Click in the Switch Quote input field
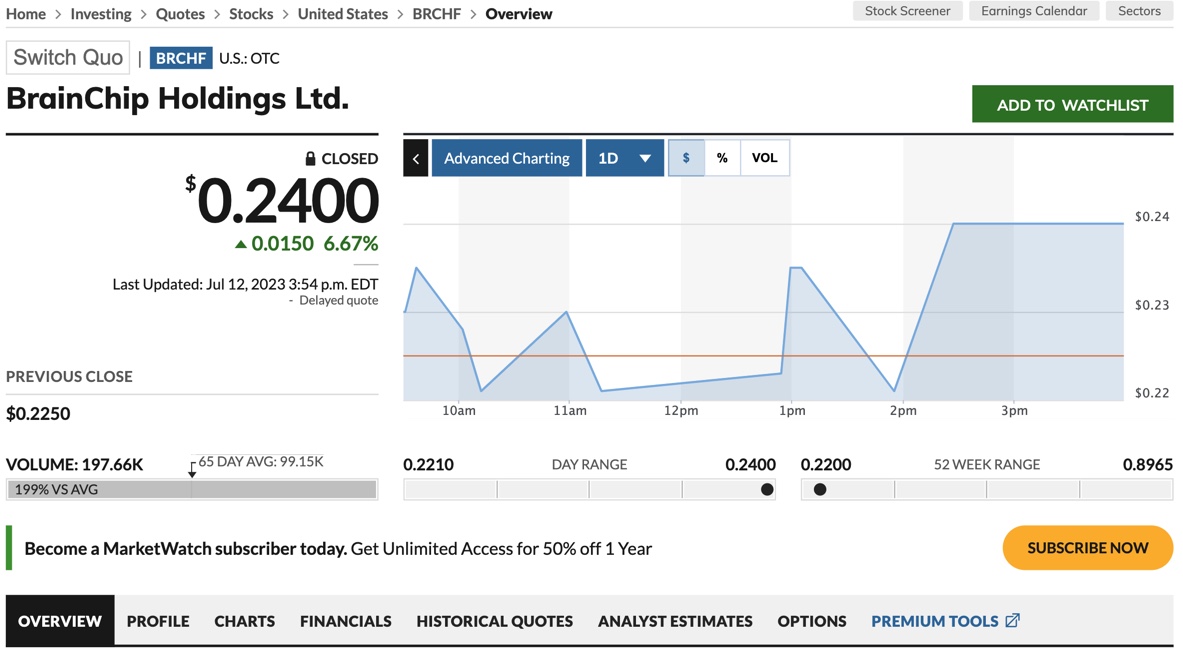The image size is (1183, 649). (x=68, y=57)
